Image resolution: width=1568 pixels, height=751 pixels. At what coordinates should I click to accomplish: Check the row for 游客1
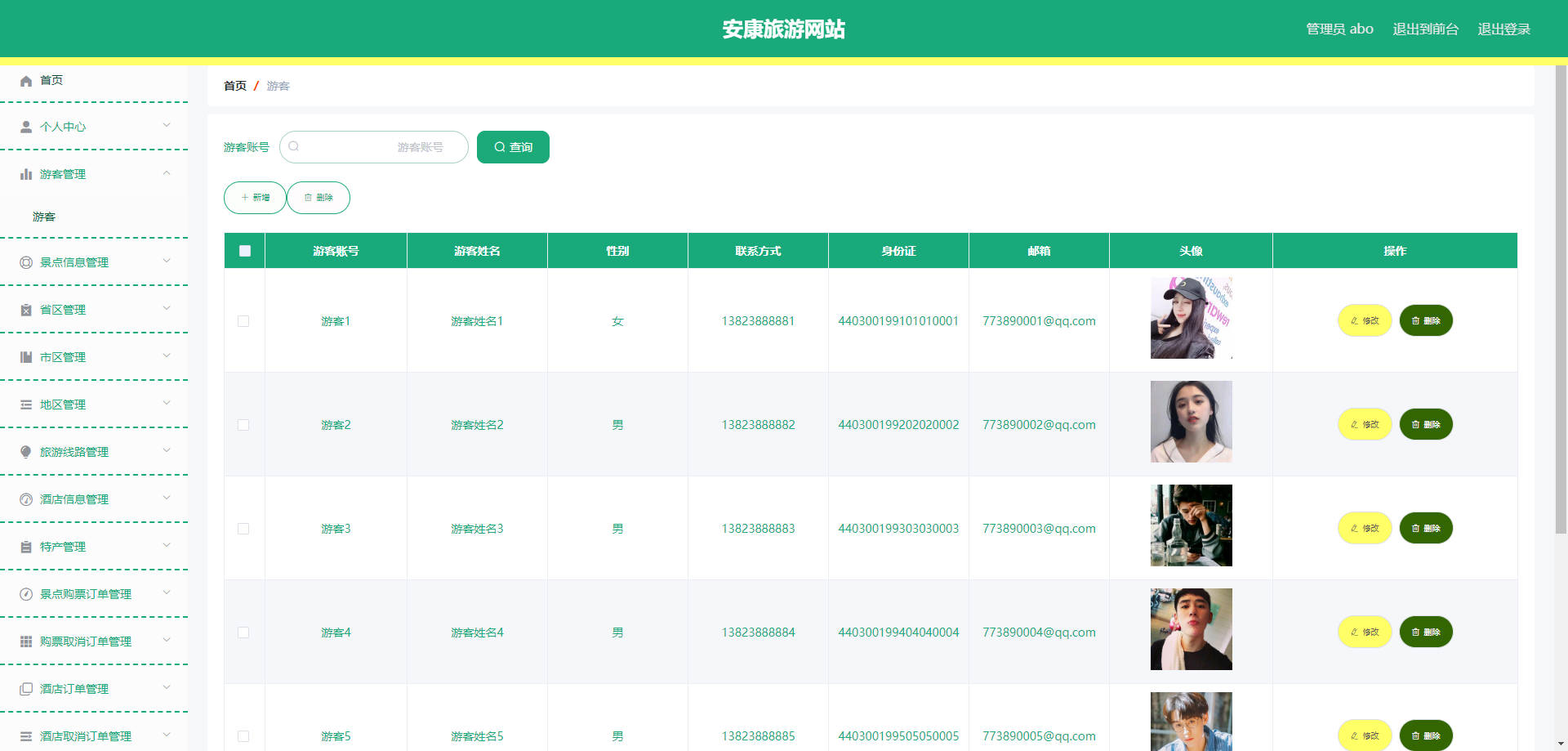pyautogui.click(x=243, y=321)
